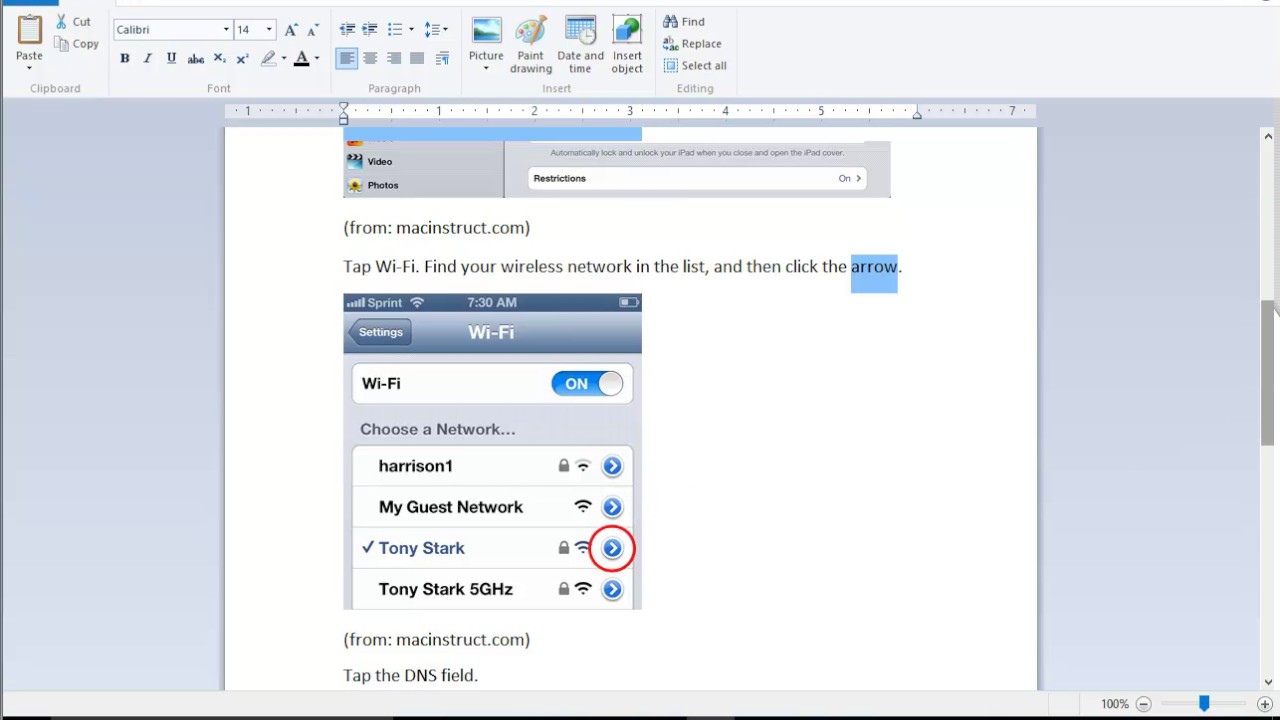Screen dimensions: 1280x720
Task: Click Insert object button
Action: (x=627, y=45)
